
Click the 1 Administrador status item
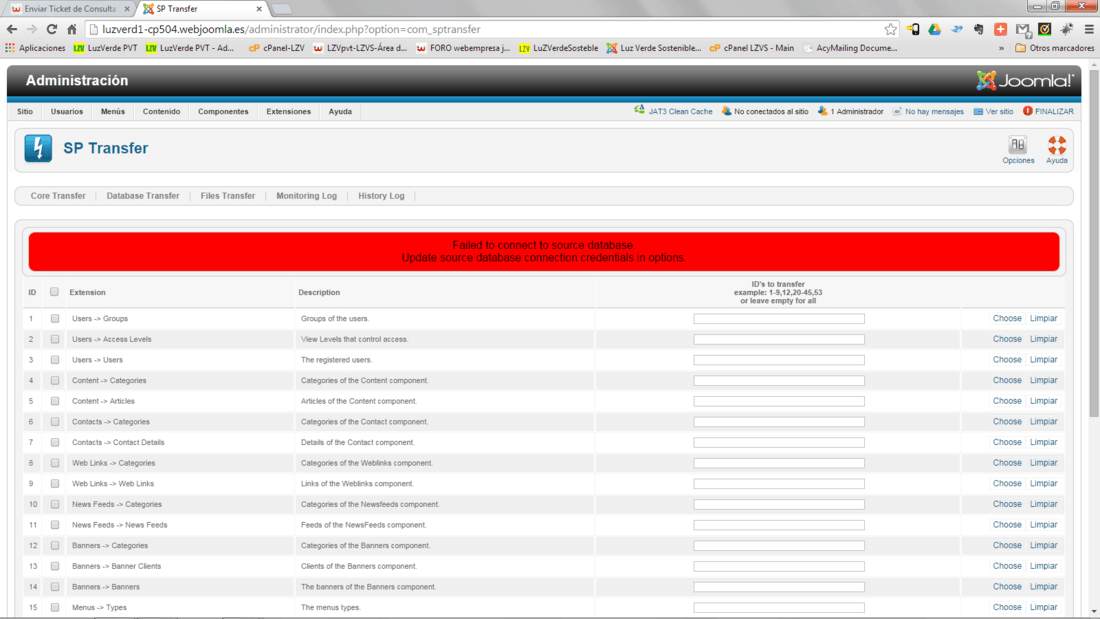click(850, 111)
